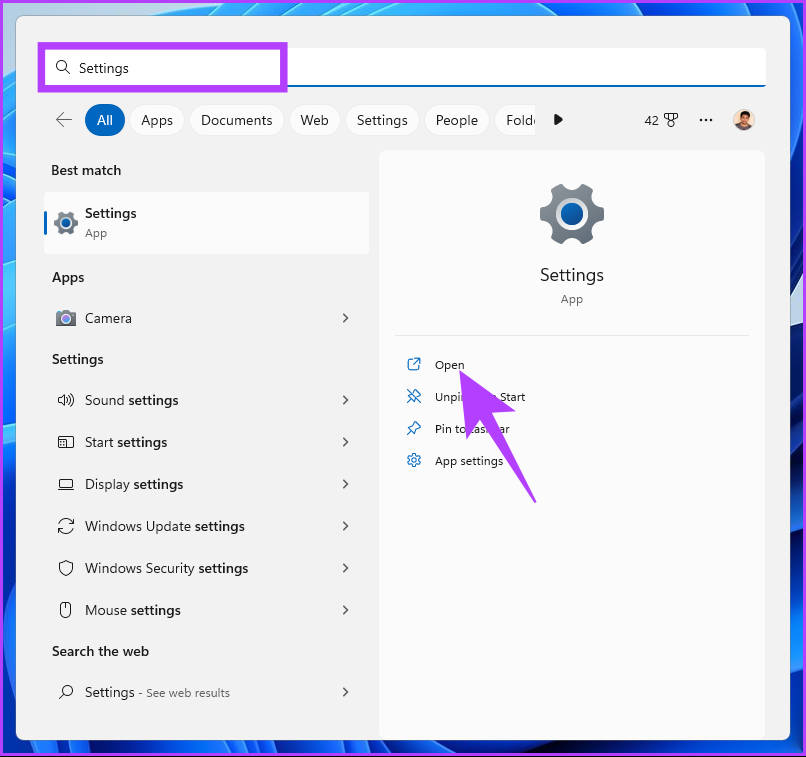Click the Windows Security shield icon
This screenshot has height=757, width=806.
coord(66,568)
